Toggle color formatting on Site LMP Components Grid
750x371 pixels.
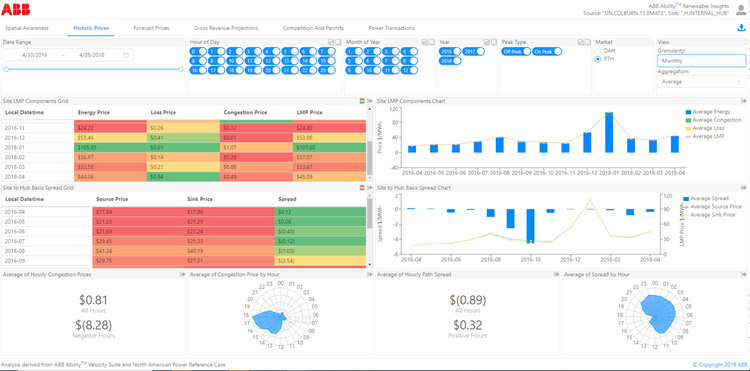tap(363, 101)
